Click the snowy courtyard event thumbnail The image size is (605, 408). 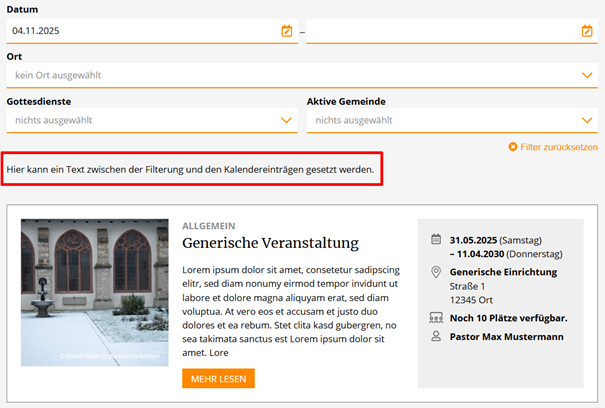[95, 293]
